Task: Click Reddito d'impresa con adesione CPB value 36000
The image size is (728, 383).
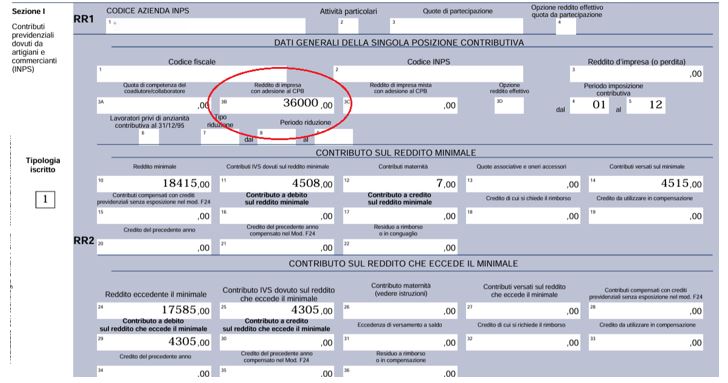Action: pyautogui.click(x=277, y=105)
